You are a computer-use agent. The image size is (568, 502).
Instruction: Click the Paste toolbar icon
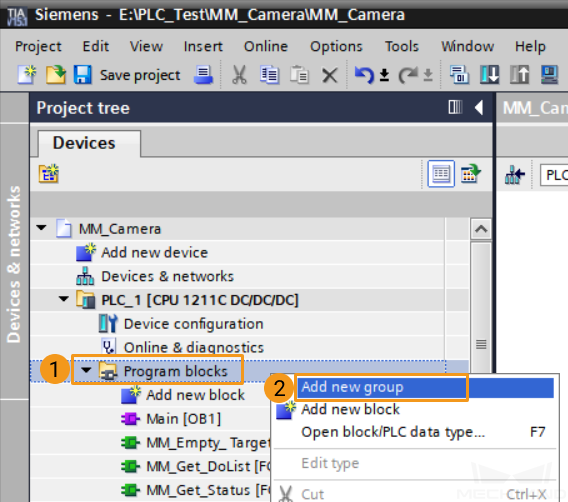[x=299, y=75]
